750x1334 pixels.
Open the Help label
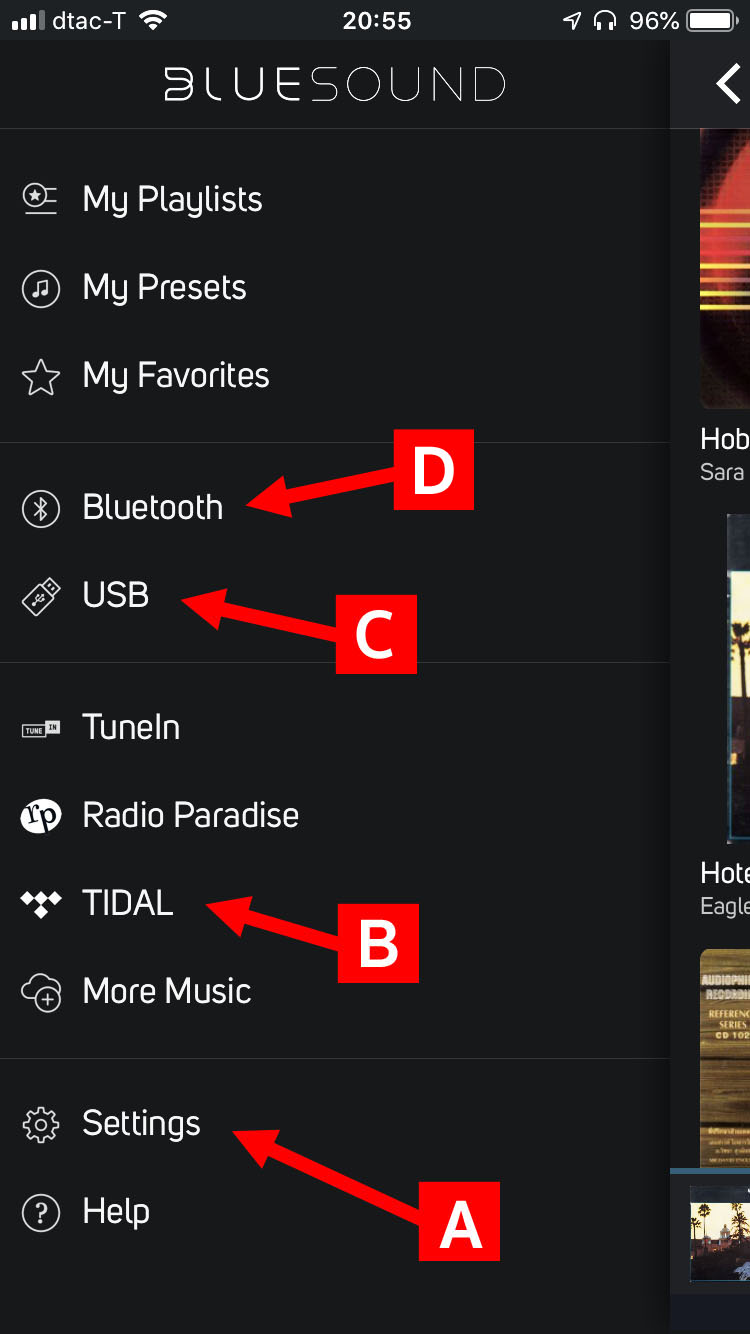click(x=116, y=1212)
